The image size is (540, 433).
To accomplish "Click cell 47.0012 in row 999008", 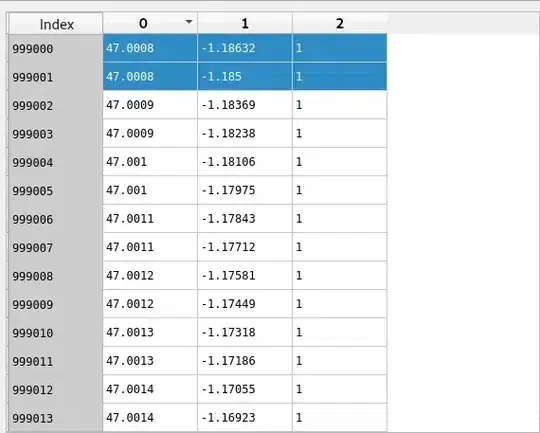I will pyautogui.click(x=150, y=275).
